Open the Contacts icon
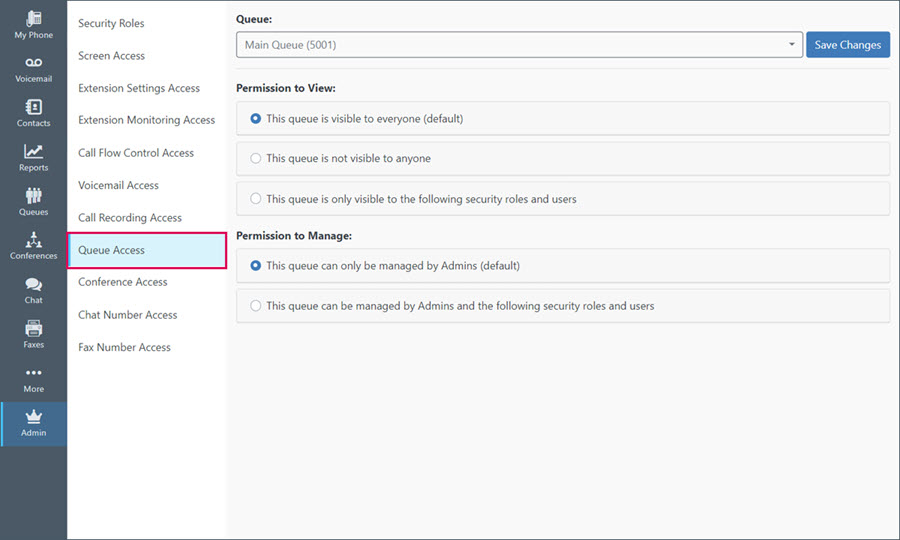The image size is (900, 540). [x=33, y=107]
